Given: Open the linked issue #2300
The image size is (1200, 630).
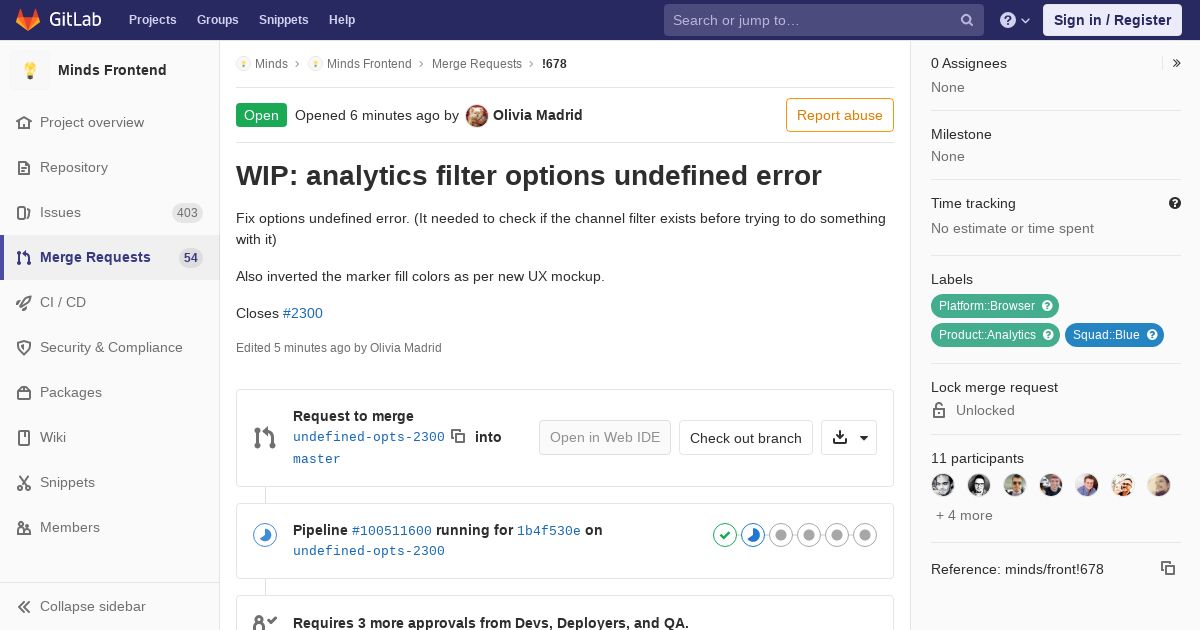Looking at the screenshot, I should pos(303,313).
